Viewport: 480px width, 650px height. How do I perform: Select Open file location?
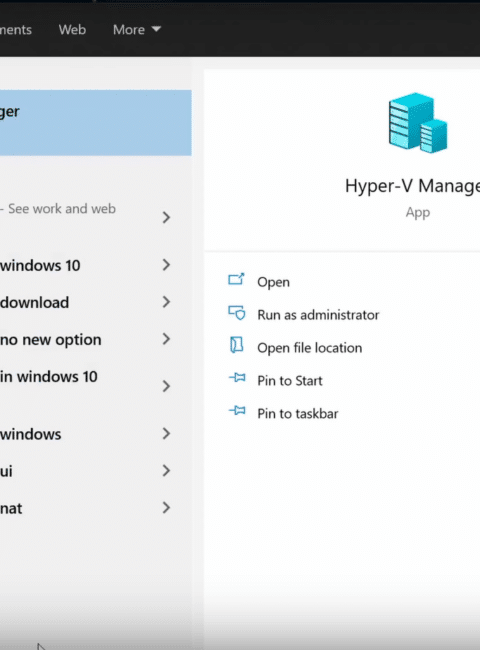(309, 348)
